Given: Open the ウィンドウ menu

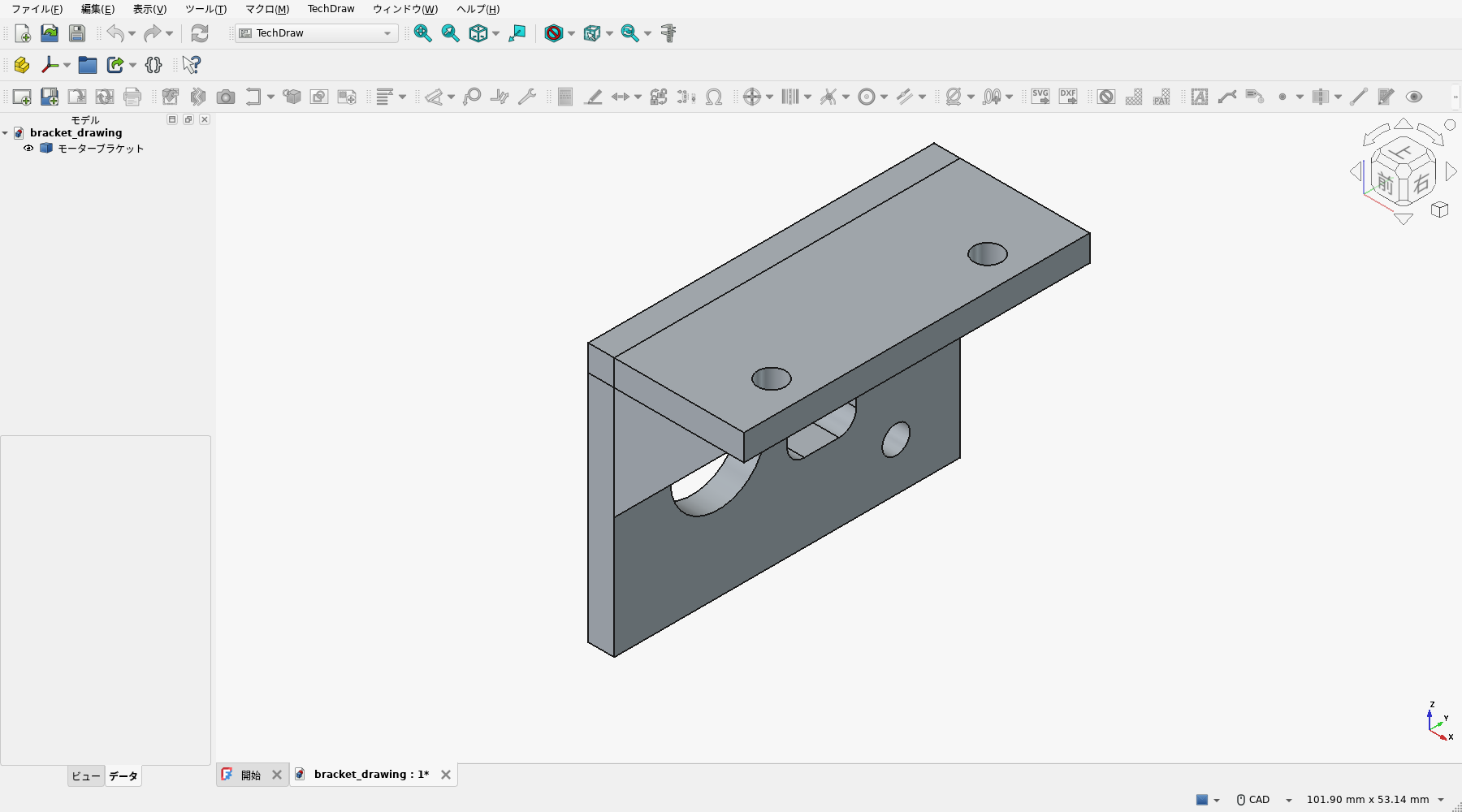Looking at the screenshot, I should [405, 9].
